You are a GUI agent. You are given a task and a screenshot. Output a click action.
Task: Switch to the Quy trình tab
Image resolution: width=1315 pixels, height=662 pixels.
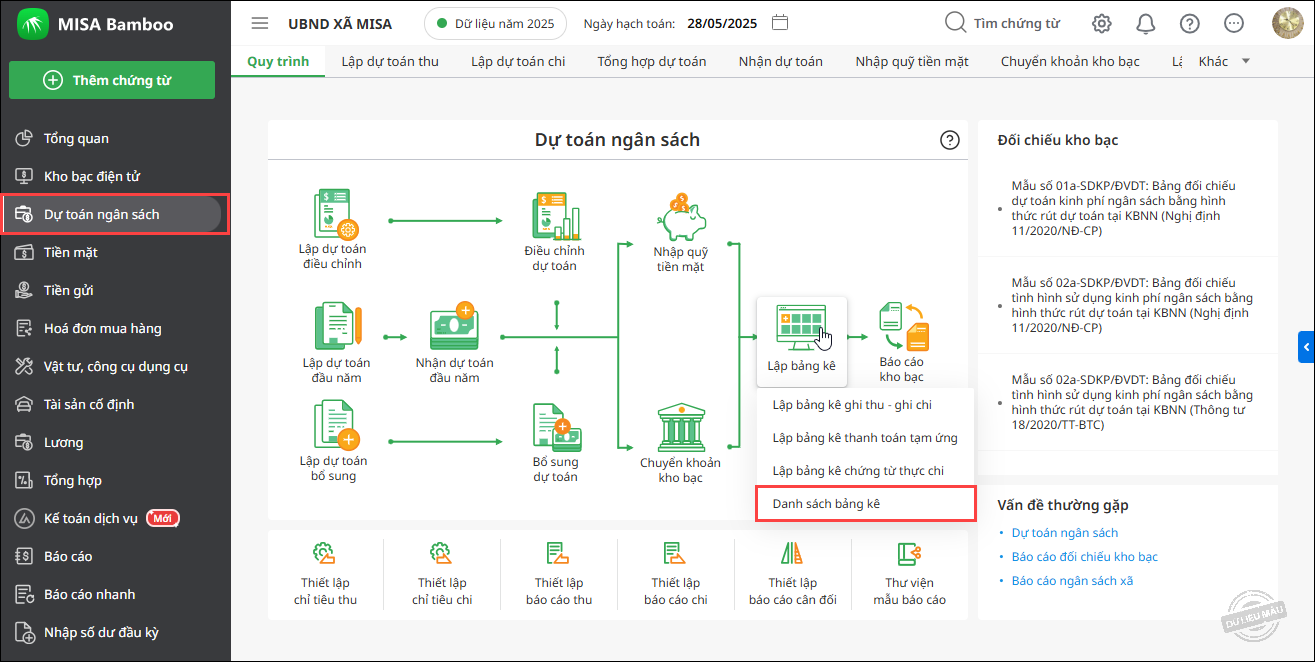pos(278,61)
